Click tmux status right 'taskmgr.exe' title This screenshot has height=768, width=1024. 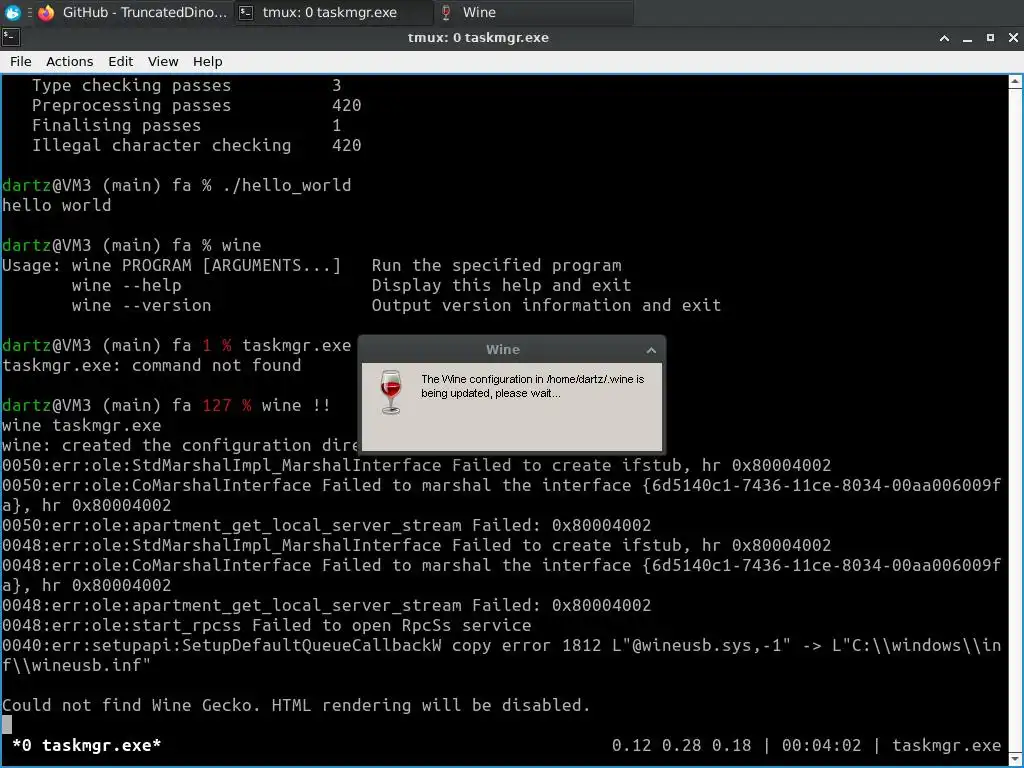946,745
